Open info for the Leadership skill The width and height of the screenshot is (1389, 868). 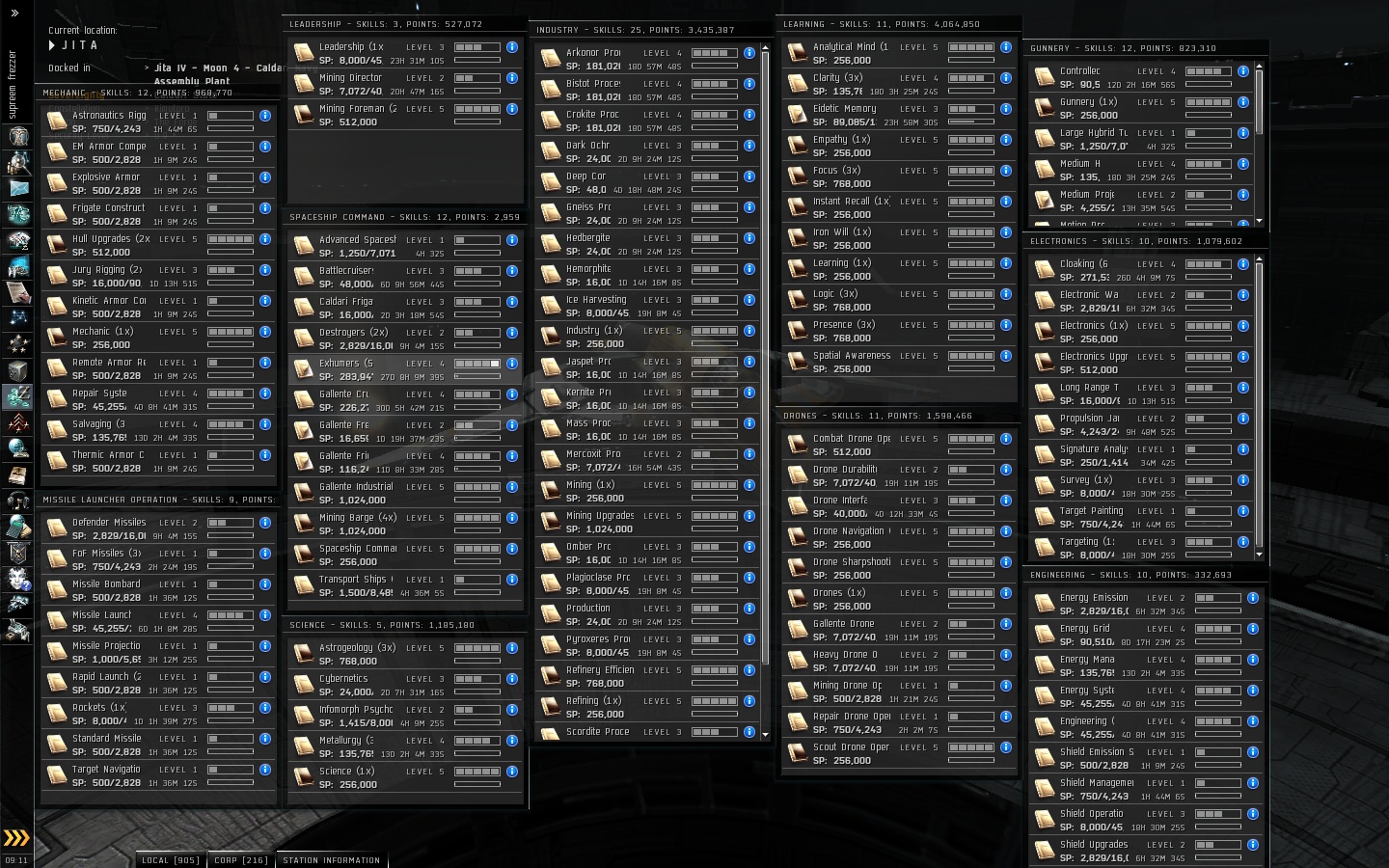[512, 47]
